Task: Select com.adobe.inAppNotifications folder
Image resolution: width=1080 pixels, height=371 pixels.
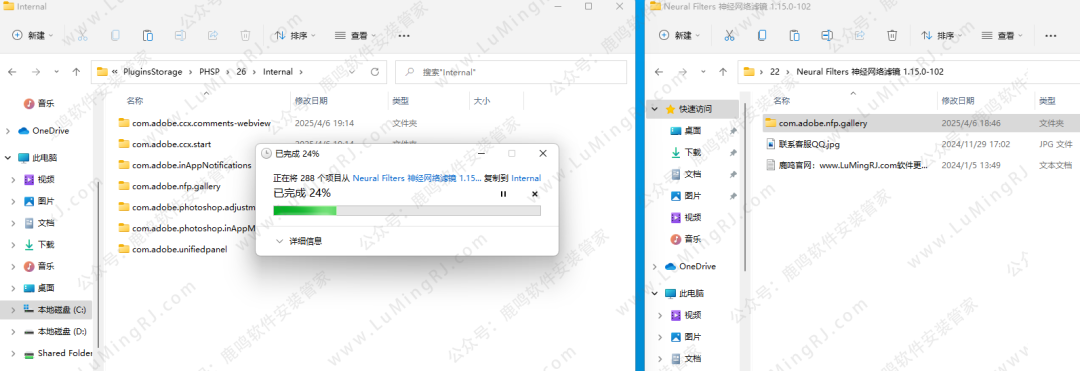Action: tap(185, 165)
